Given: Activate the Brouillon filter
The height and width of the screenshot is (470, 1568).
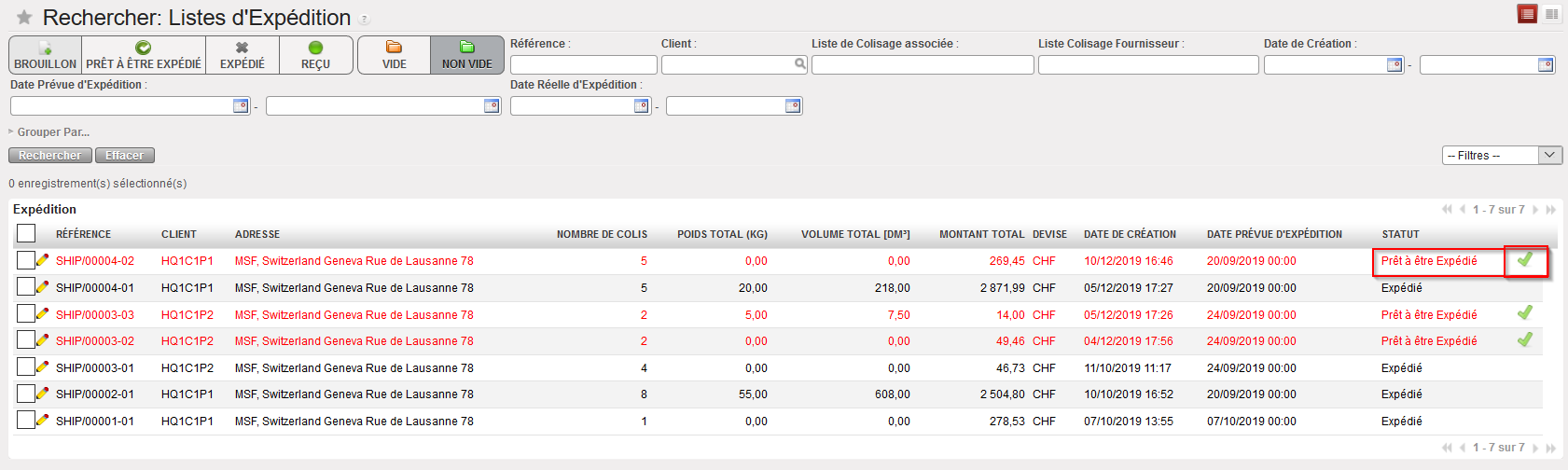Looking at the screenshot, I should [45, 55].
